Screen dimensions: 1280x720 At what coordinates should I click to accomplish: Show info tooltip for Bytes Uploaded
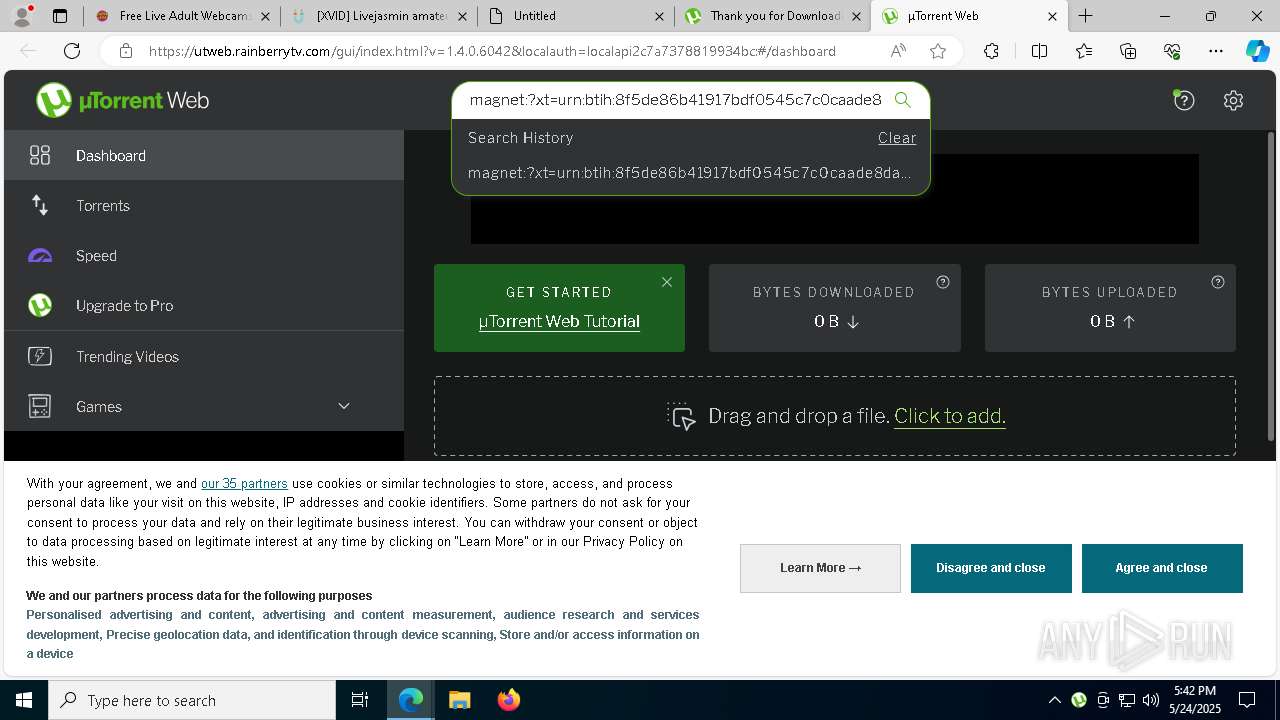point(1217,282)
